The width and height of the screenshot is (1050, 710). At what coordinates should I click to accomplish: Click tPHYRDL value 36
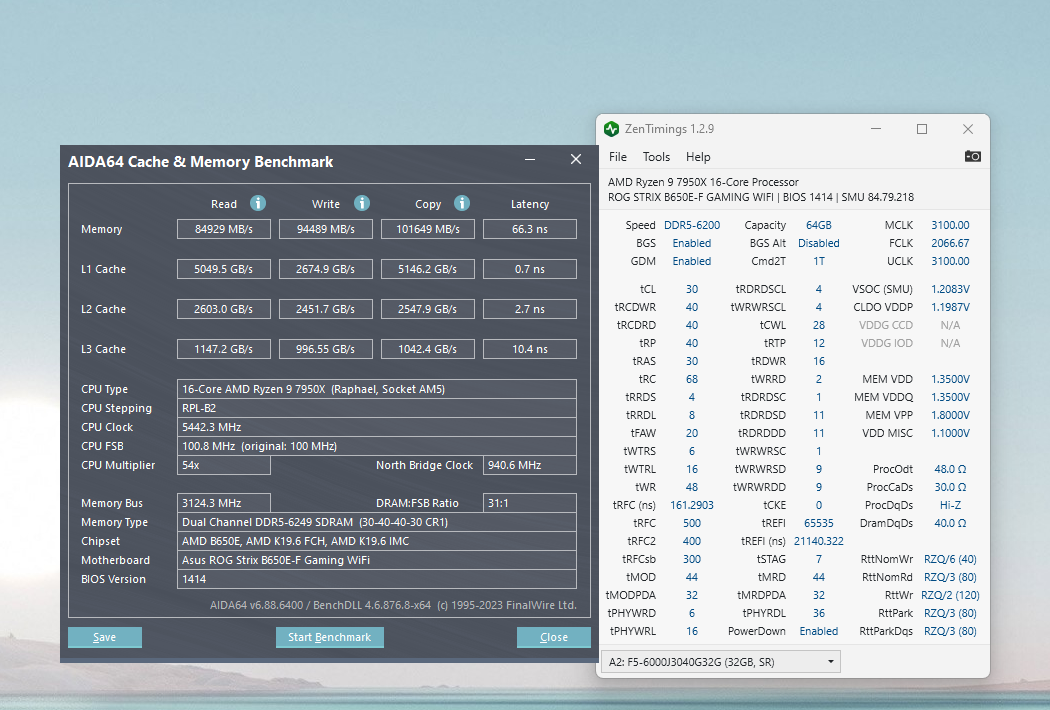pyautogui.click(x=818, y=613)
